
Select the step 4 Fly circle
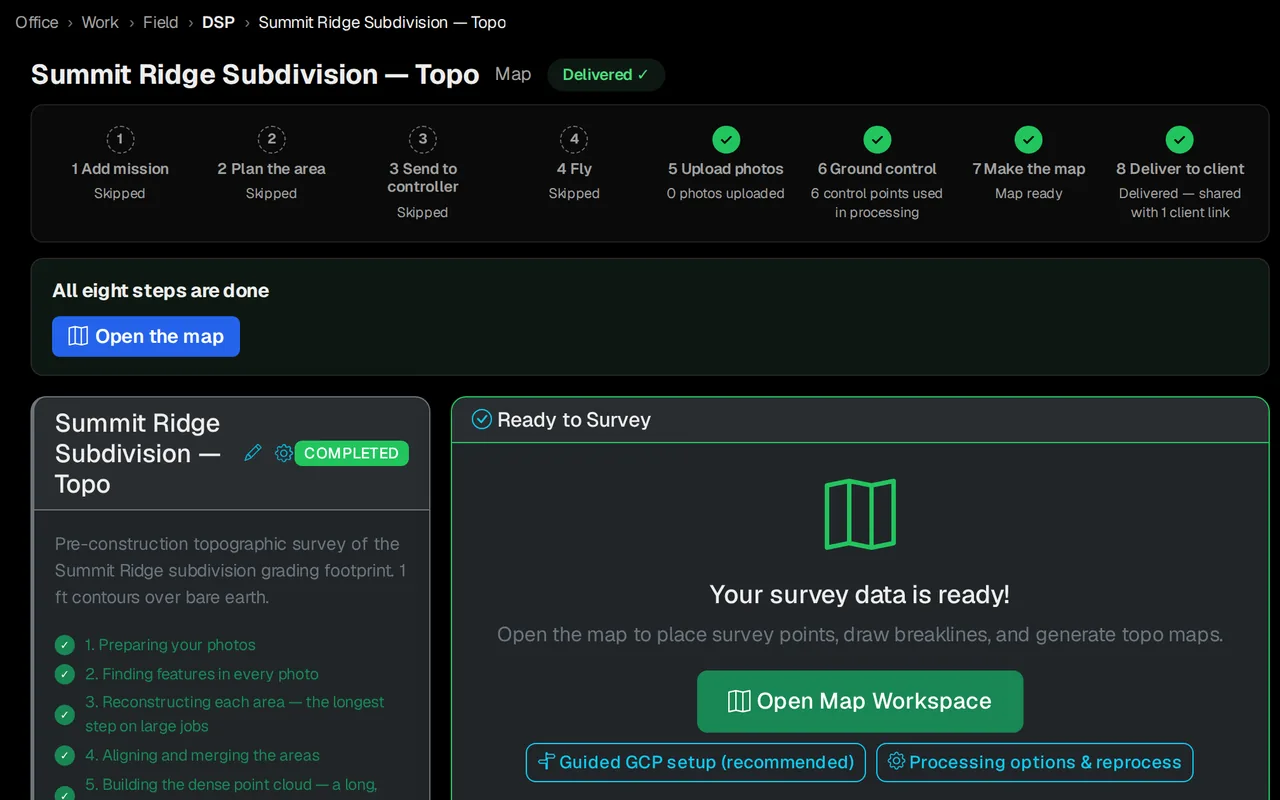click(x=574, y=139)
